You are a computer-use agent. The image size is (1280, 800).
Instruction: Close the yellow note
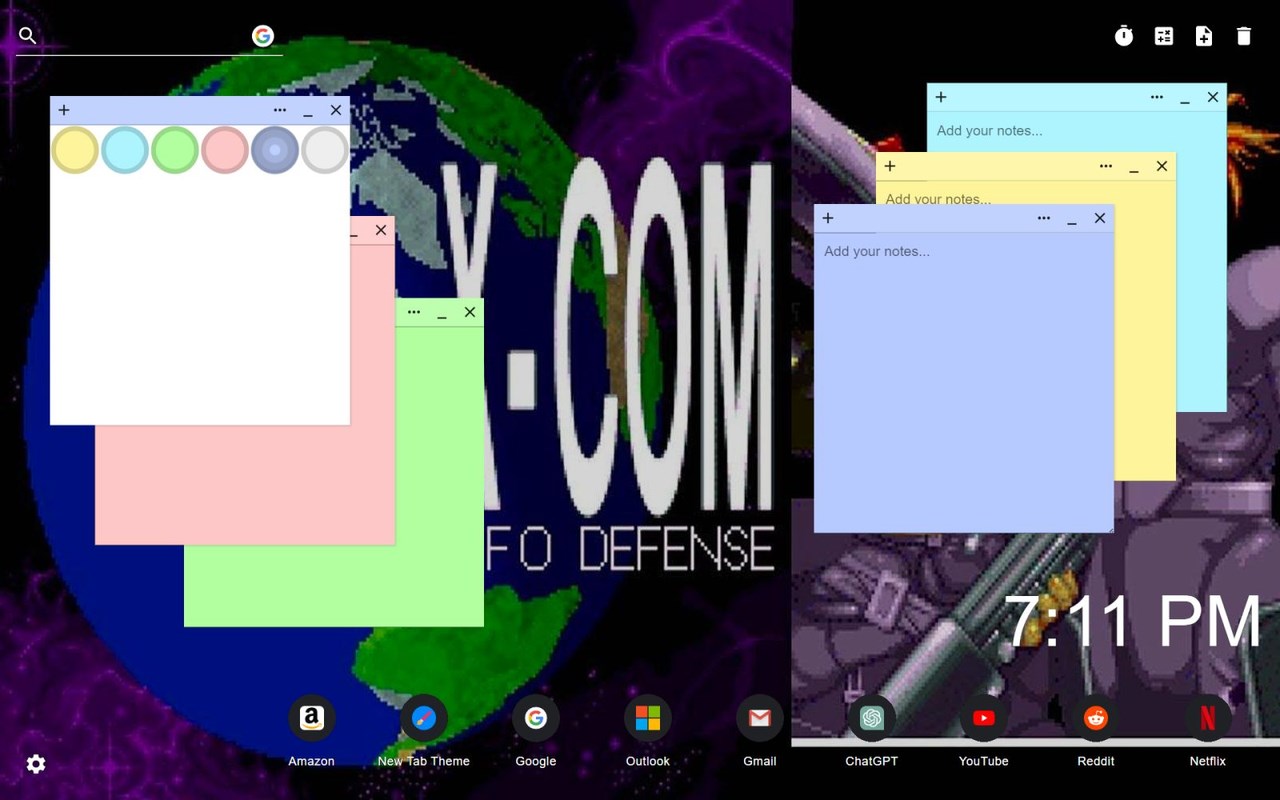(x=1162, y=166)
